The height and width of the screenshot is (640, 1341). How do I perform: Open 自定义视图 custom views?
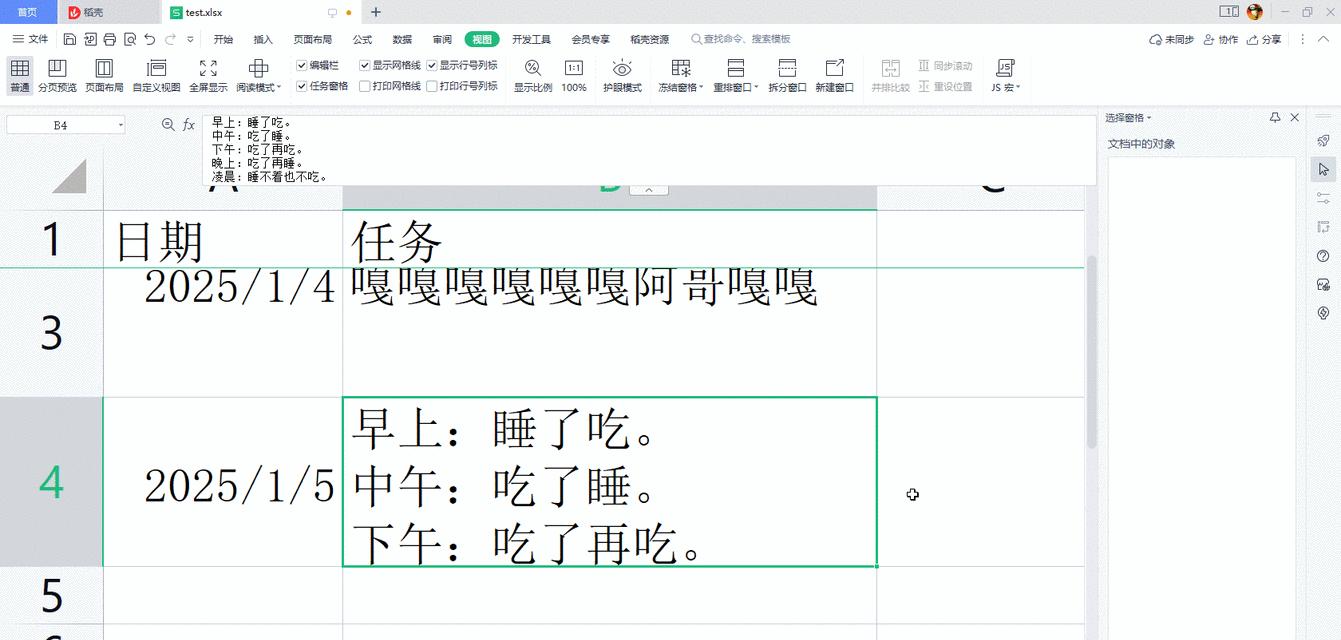(156, 75)
